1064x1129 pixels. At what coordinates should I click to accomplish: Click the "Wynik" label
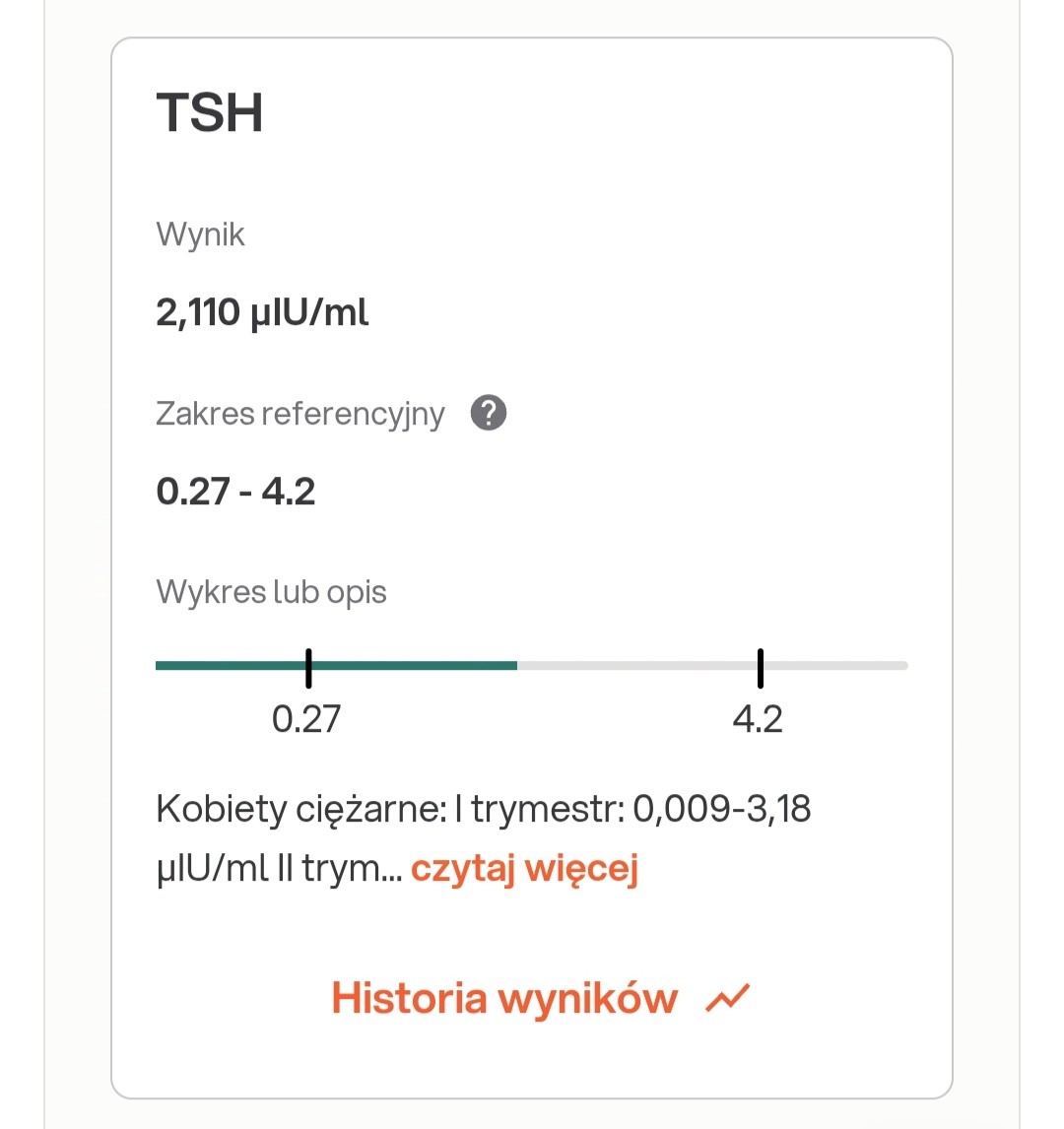point(200,235)
